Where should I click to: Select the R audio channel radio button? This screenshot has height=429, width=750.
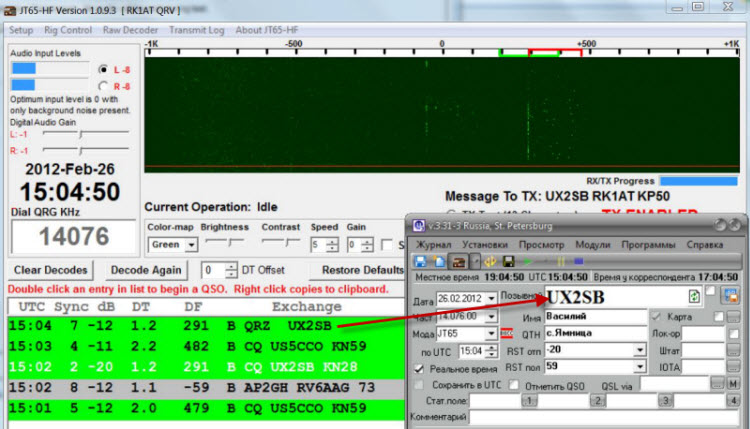103,87
